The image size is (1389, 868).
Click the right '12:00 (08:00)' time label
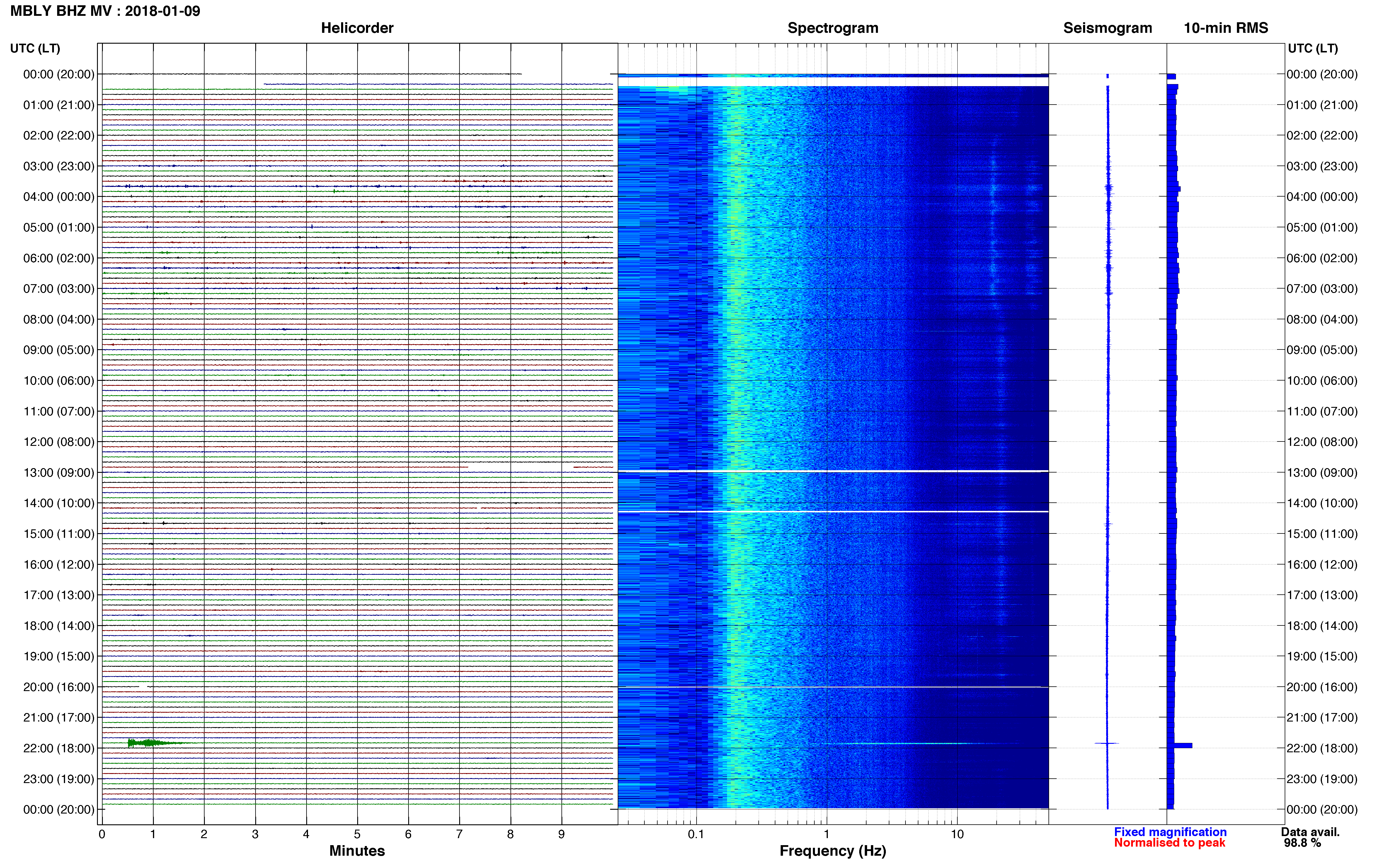(1322, 442)
